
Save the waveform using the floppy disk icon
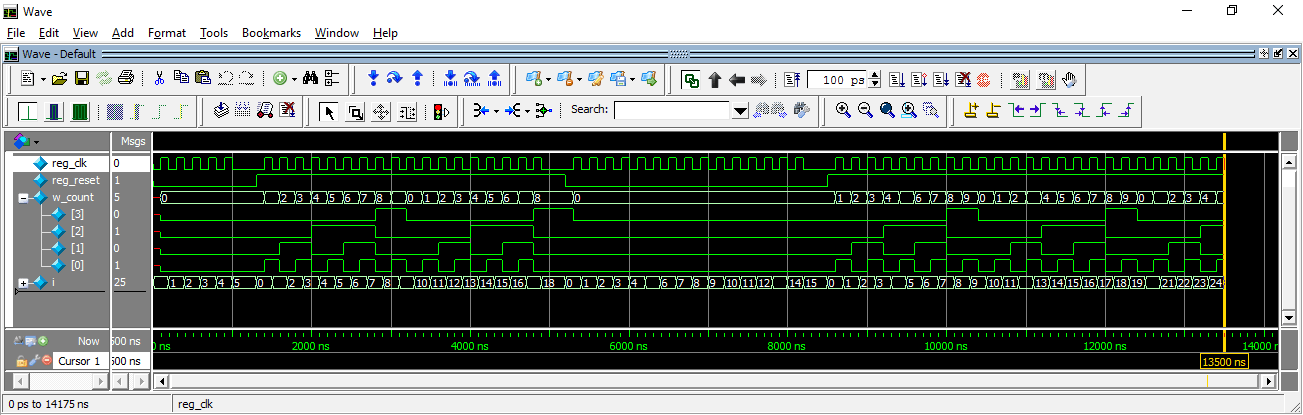82,78
